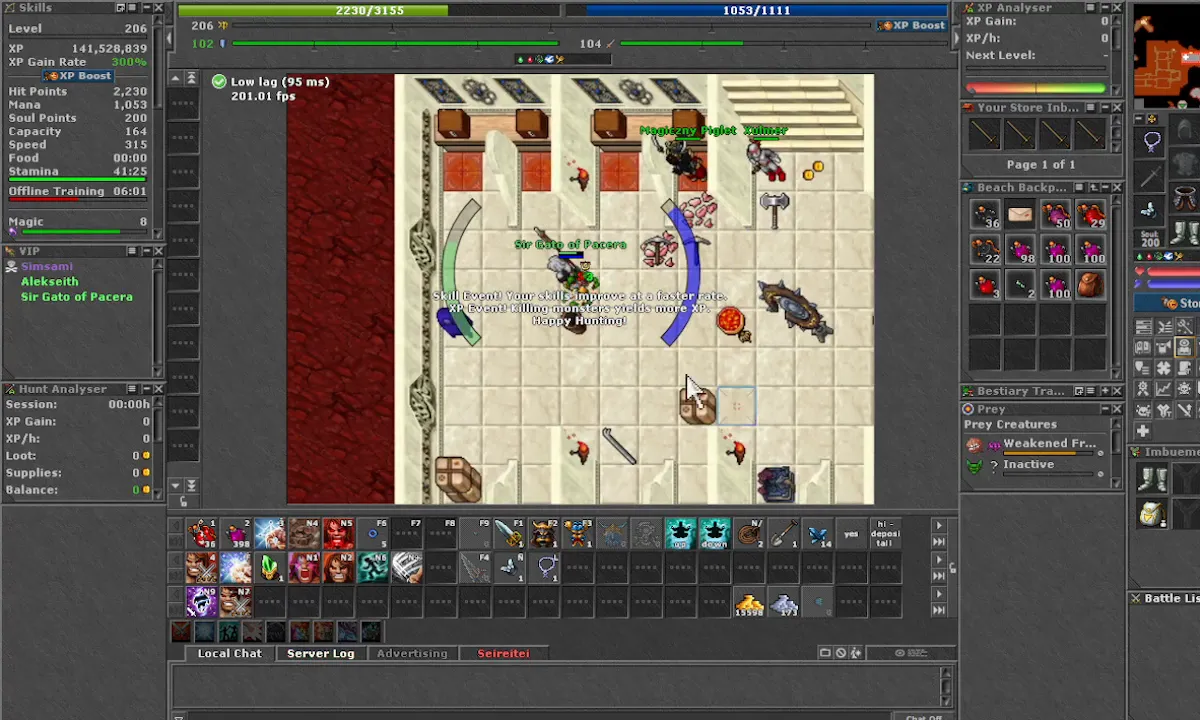
Task: Click the teal 'up' action button
Action: 681,533
